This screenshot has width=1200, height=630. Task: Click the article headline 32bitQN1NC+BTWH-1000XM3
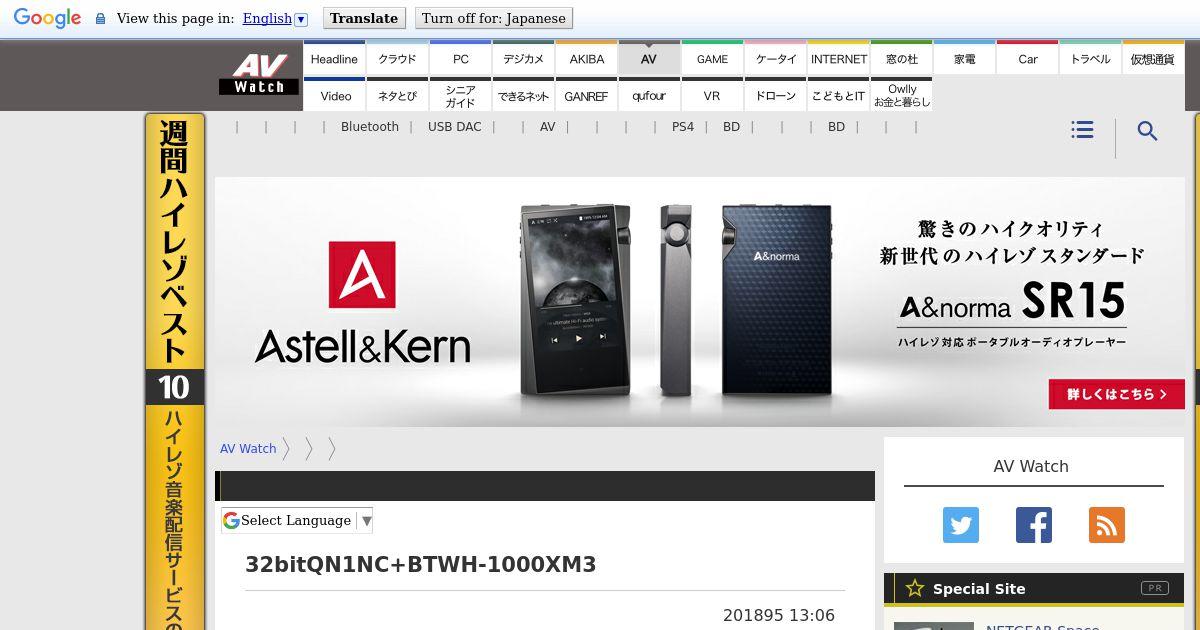421,565
